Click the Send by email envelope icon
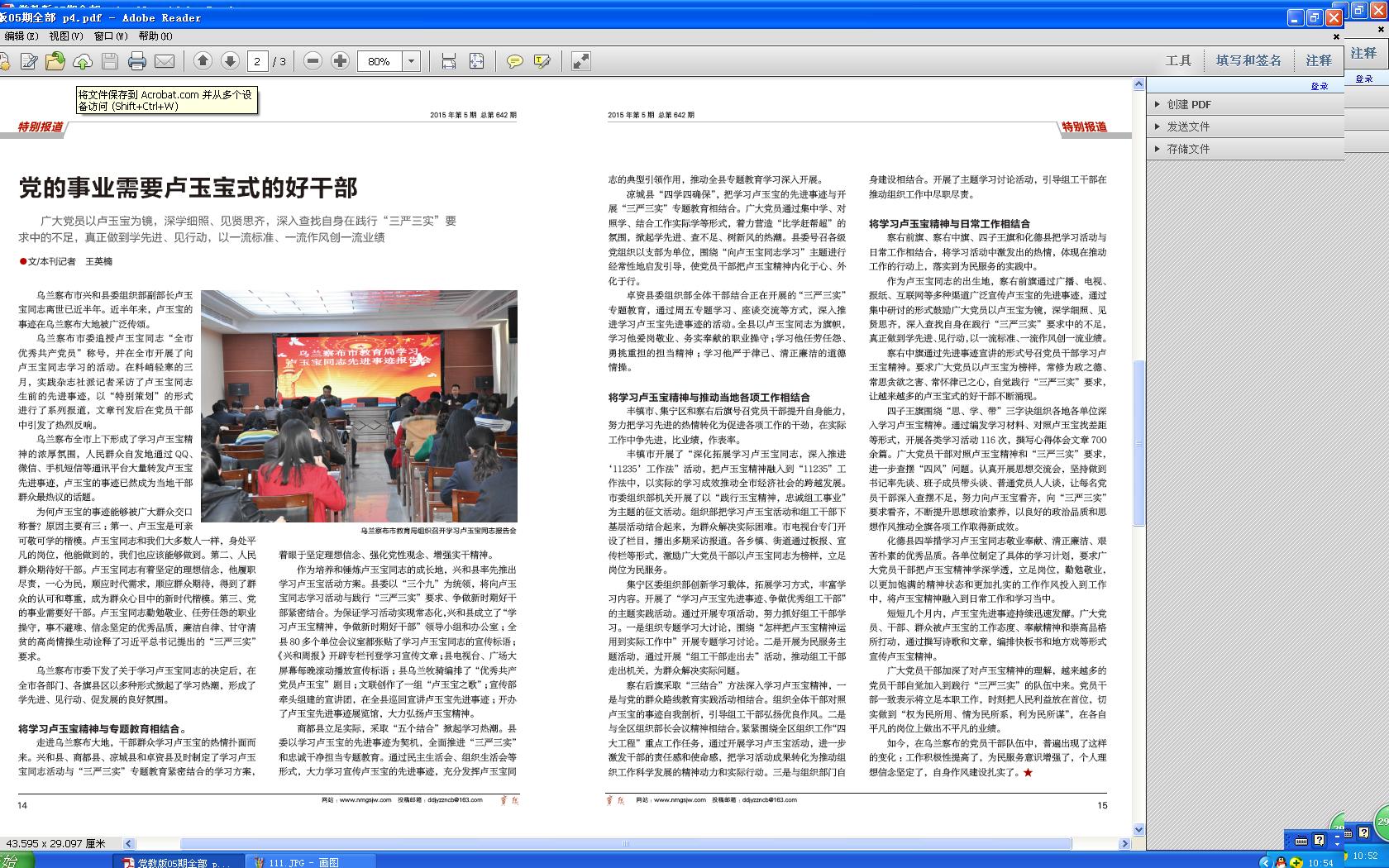This screenshot has height=868, width=1389. coord(165,61)
